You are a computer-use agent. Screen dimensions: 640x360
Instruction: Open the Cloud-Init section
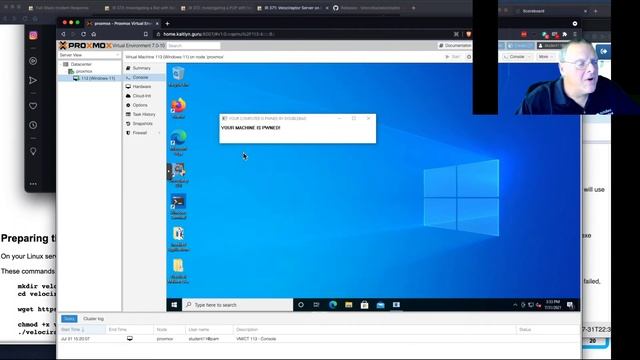click(142, 96)
